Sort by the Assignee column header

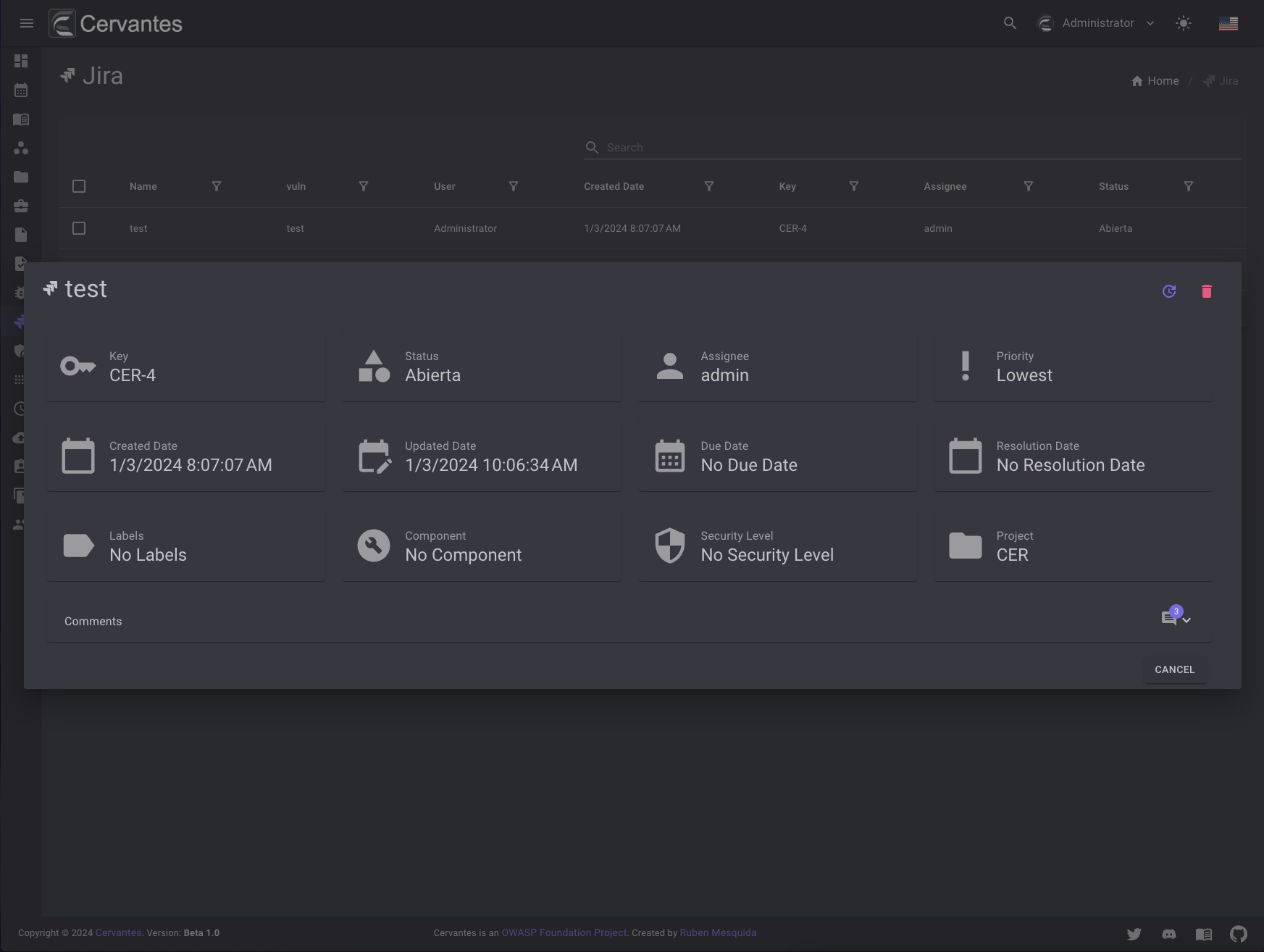pyautogui.click(x=945, y=186)
